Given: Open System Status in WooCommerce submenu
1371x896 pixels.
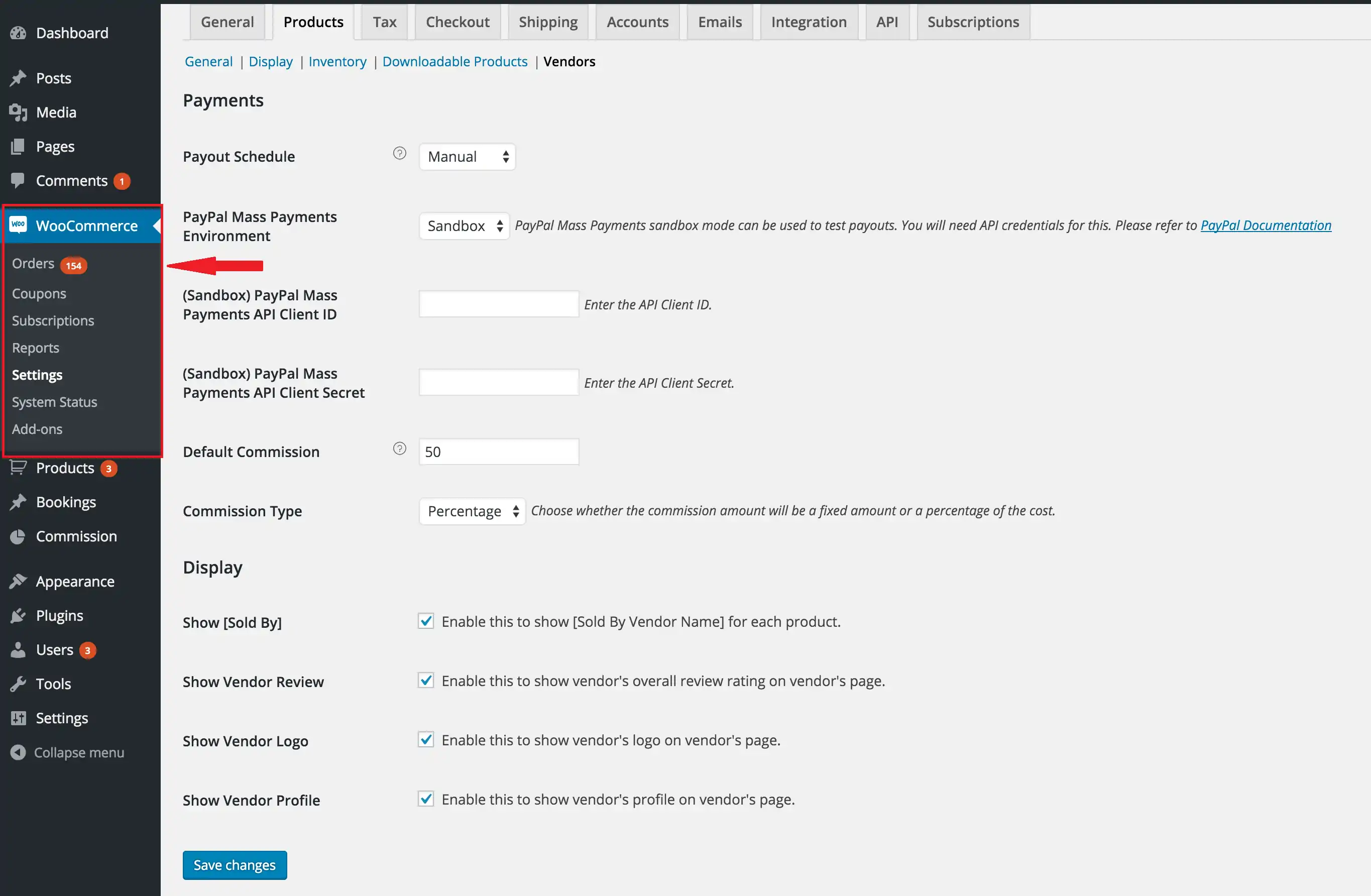Looking at the screenshot, I should (x=54, y=402).
